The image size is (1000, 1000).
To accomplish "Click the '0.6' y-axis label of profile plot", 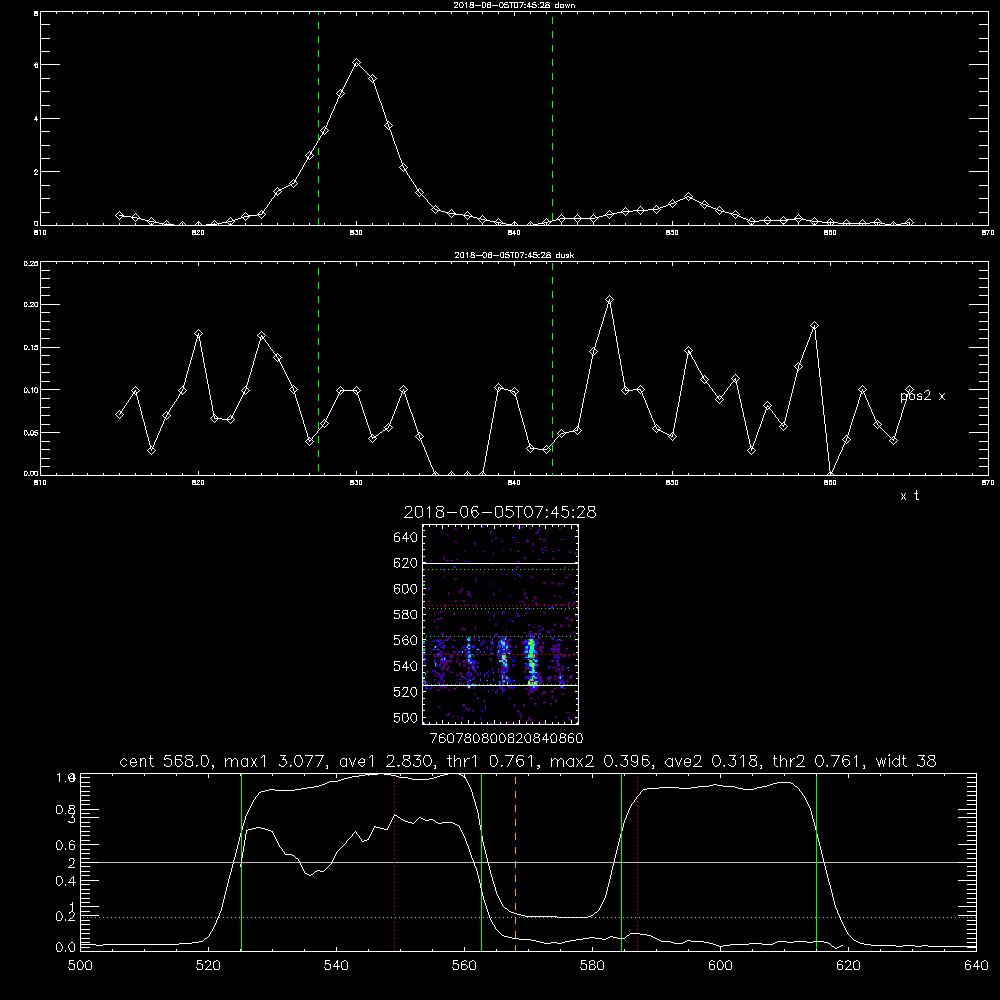I will click(x=66, y=845).
